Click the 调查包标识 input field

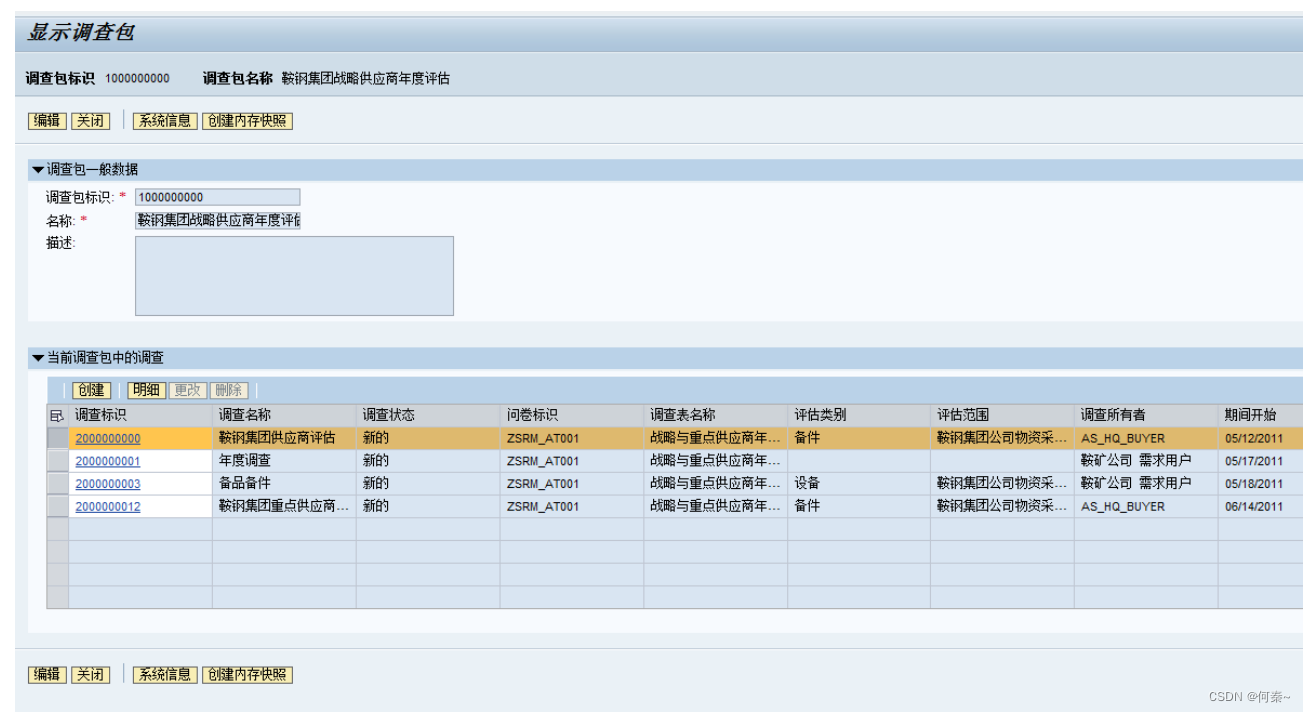click(217, 198)
